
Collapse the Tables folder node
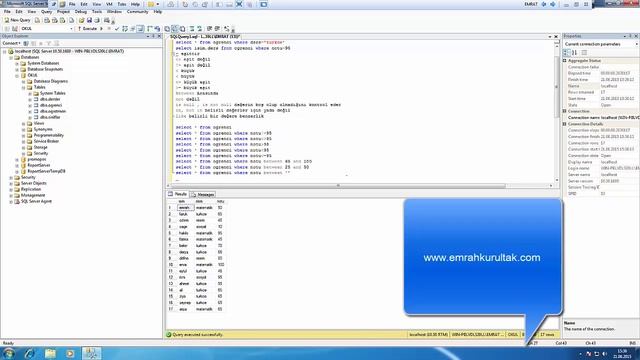24,87
